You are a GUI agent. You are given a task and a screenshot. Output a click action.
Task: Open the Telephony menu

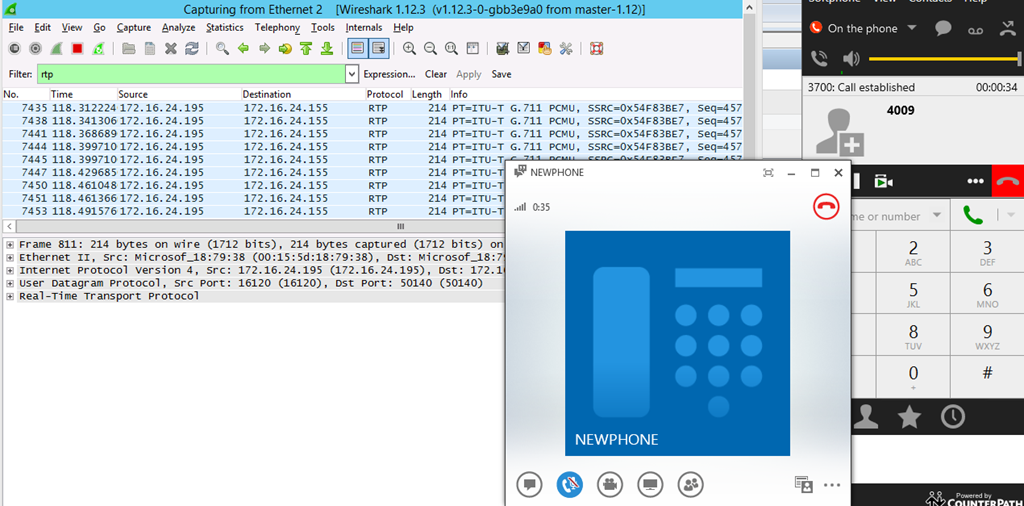pos(278,27)
